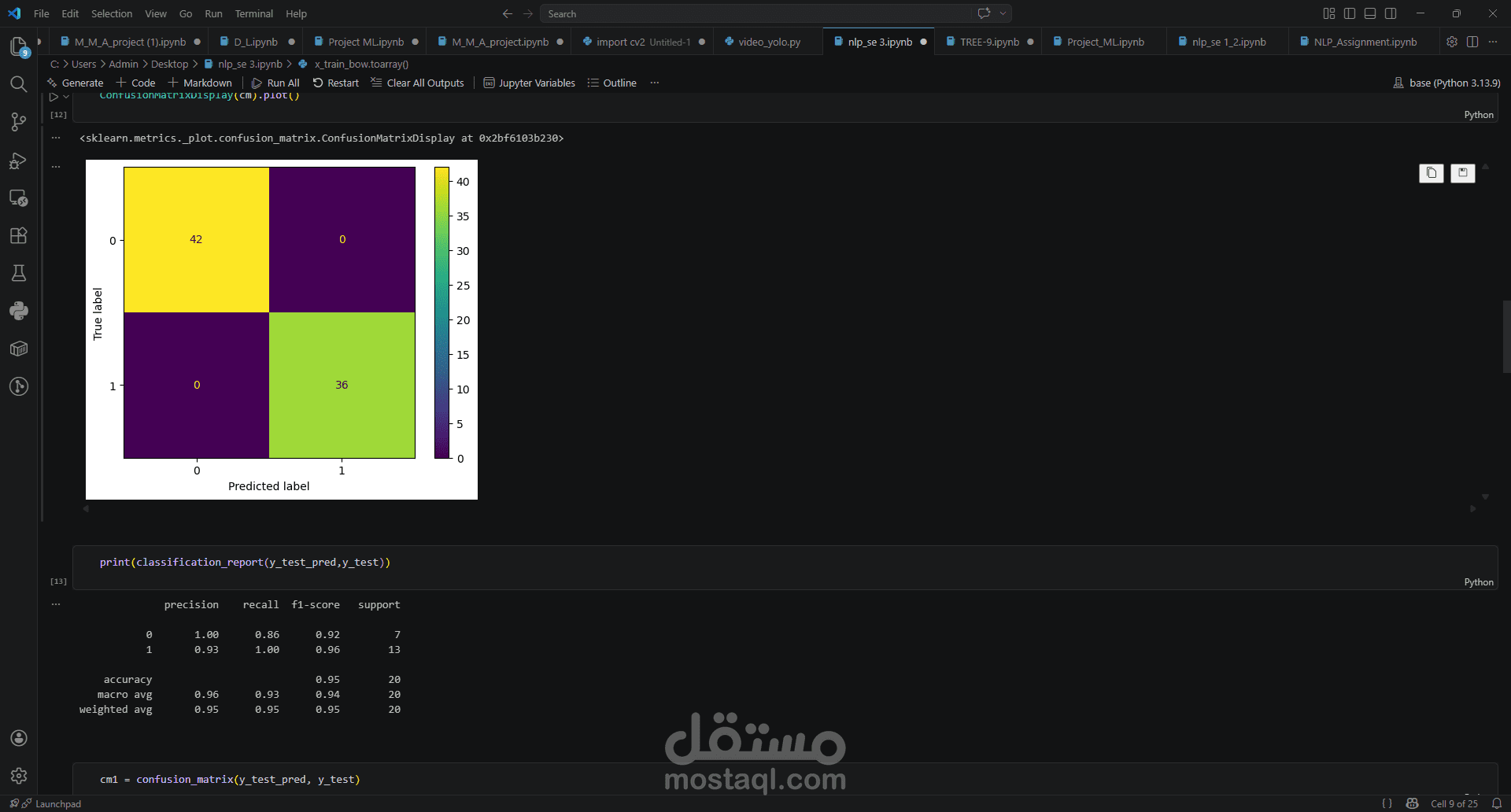Change the language of cell 13 (Python)
Viewport: 1511px width, 812px height.
point(1478,582)
